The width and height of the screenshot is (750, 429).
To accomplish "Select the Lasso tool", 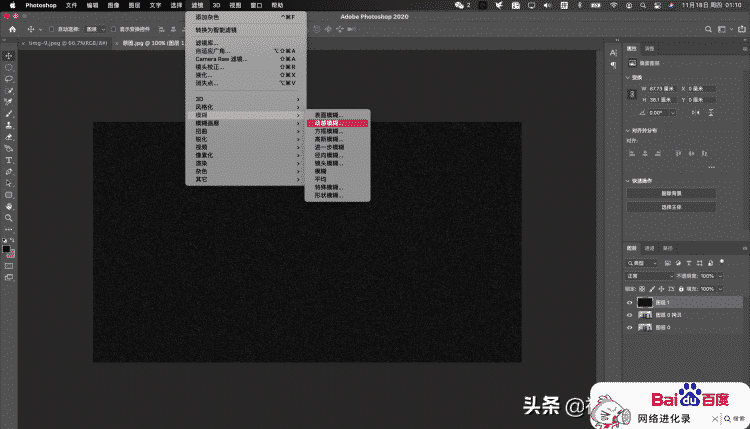I will pos(9,79).
